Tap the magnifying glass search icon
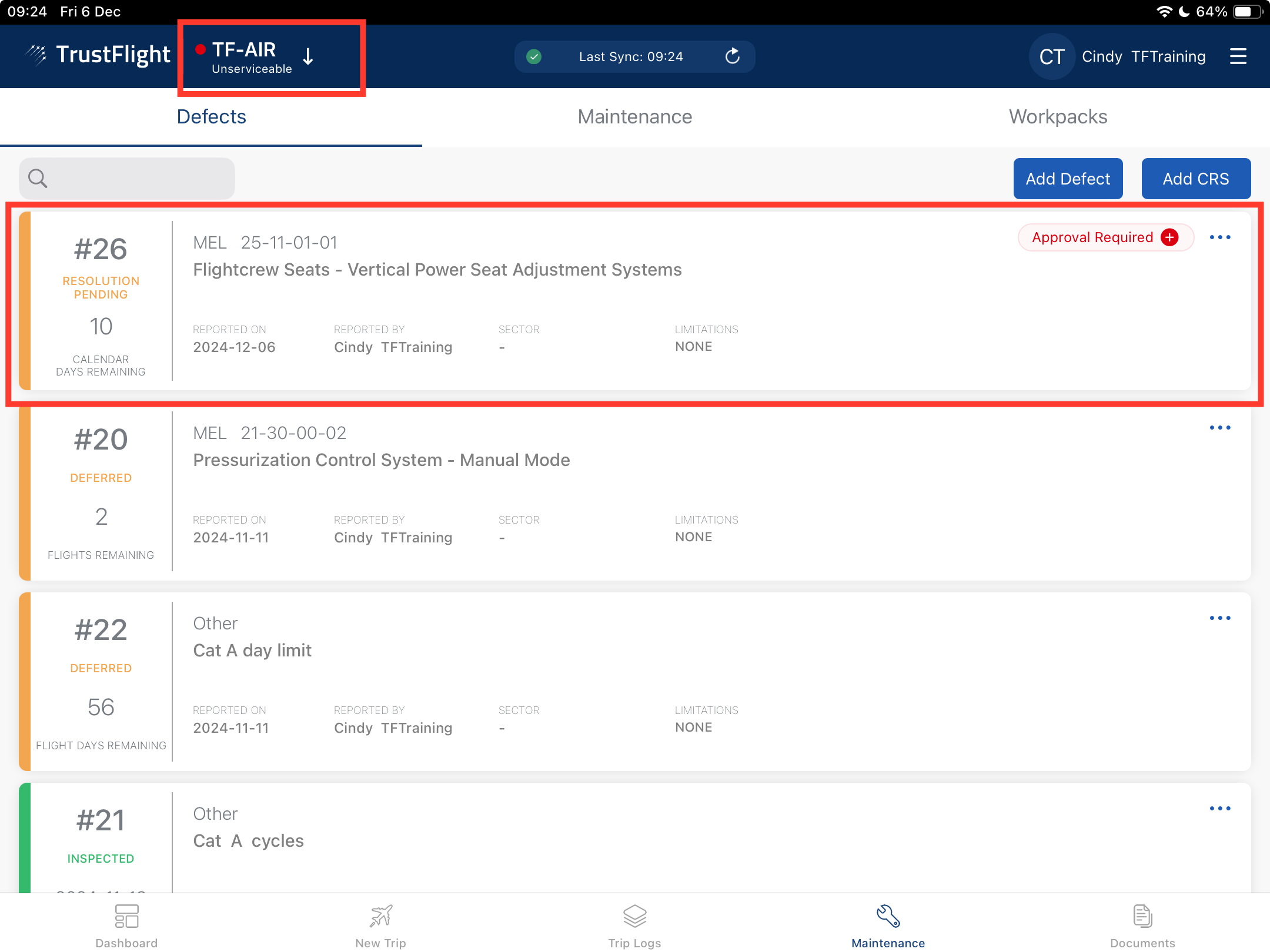1270x952 pixels. 38,178
